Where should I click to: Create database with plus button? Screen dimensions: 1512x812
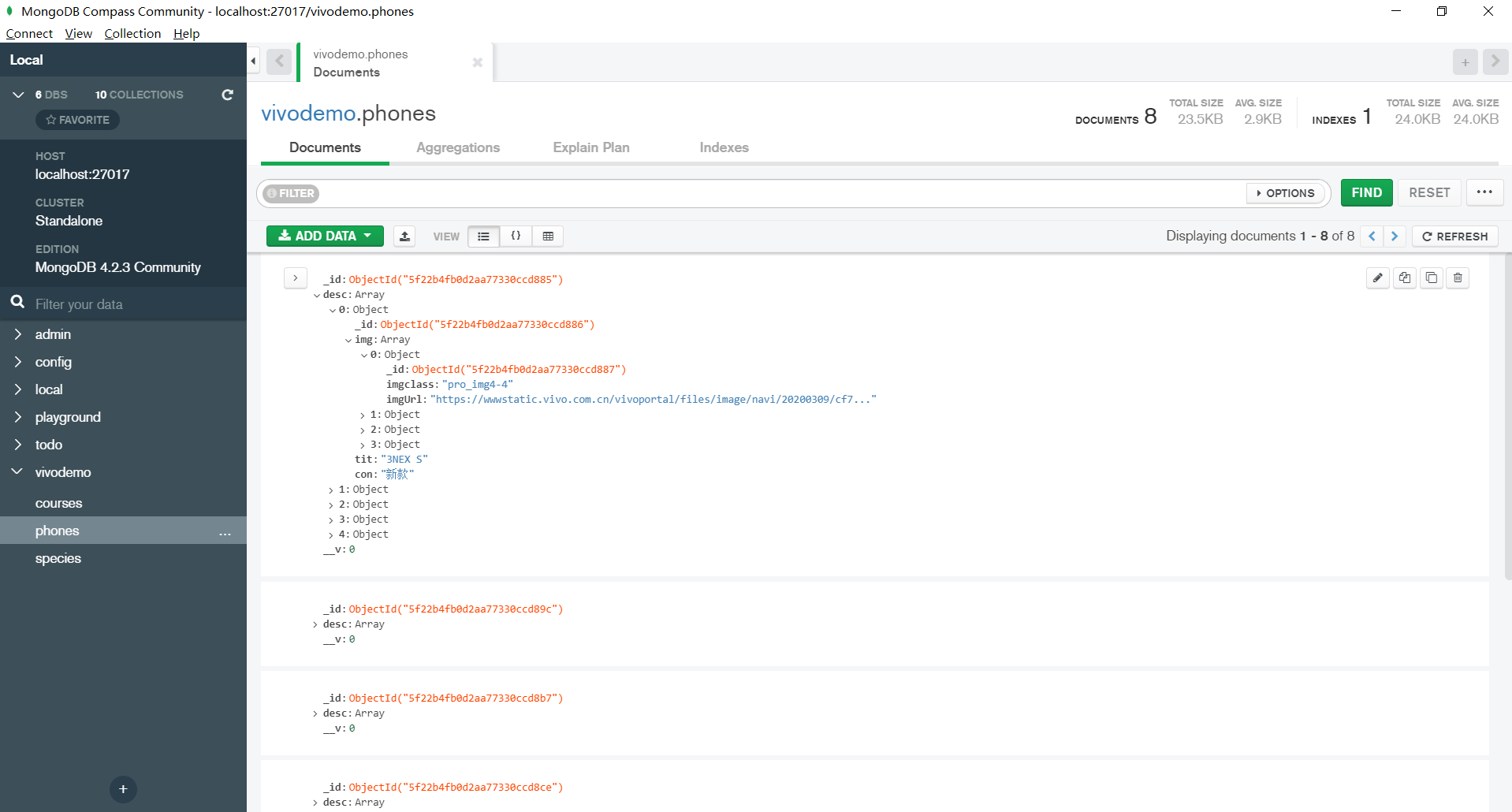[123, 789]
